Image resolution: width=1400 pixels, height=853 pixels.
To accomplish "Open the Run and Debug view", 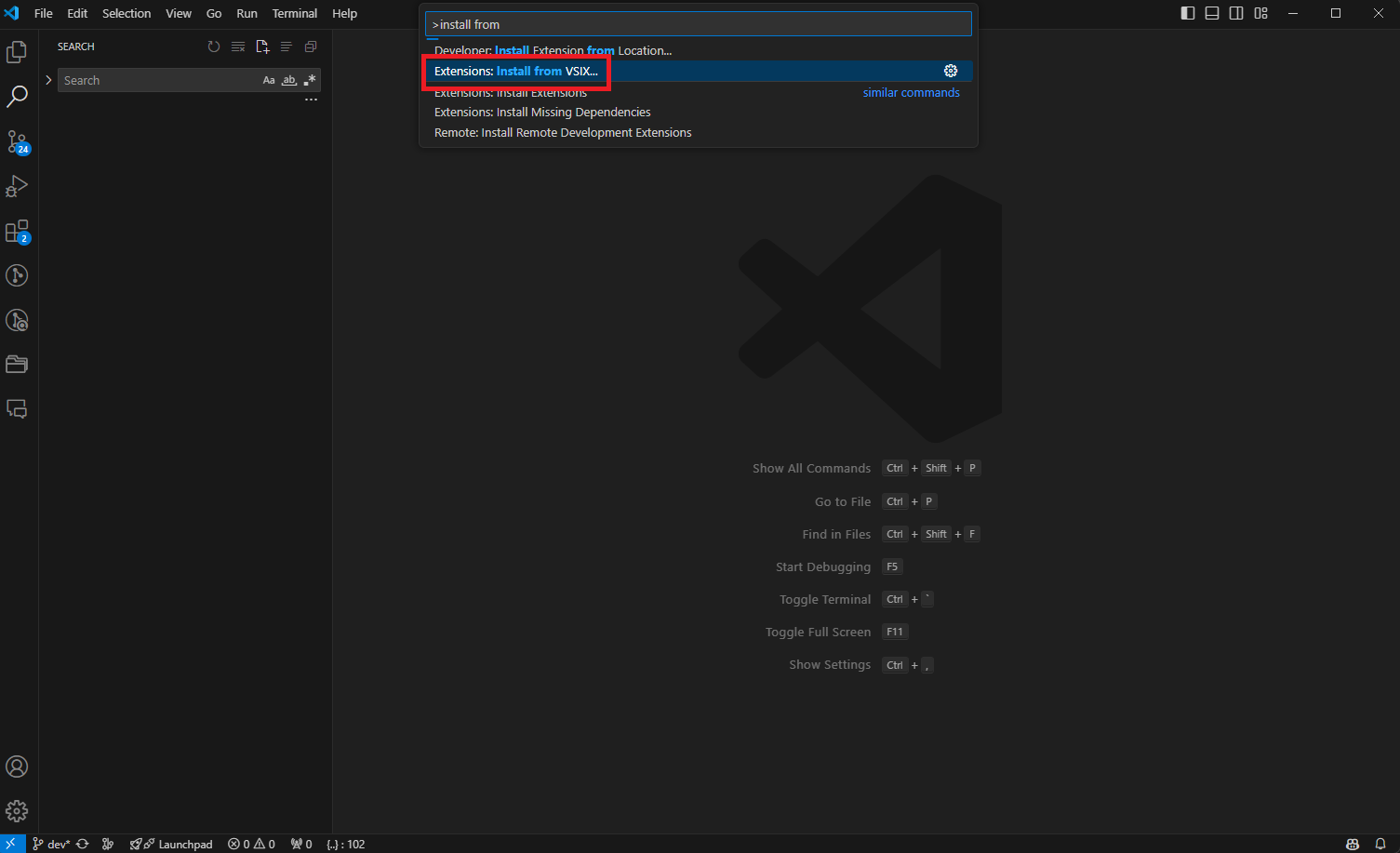I will tap(17, 186).
